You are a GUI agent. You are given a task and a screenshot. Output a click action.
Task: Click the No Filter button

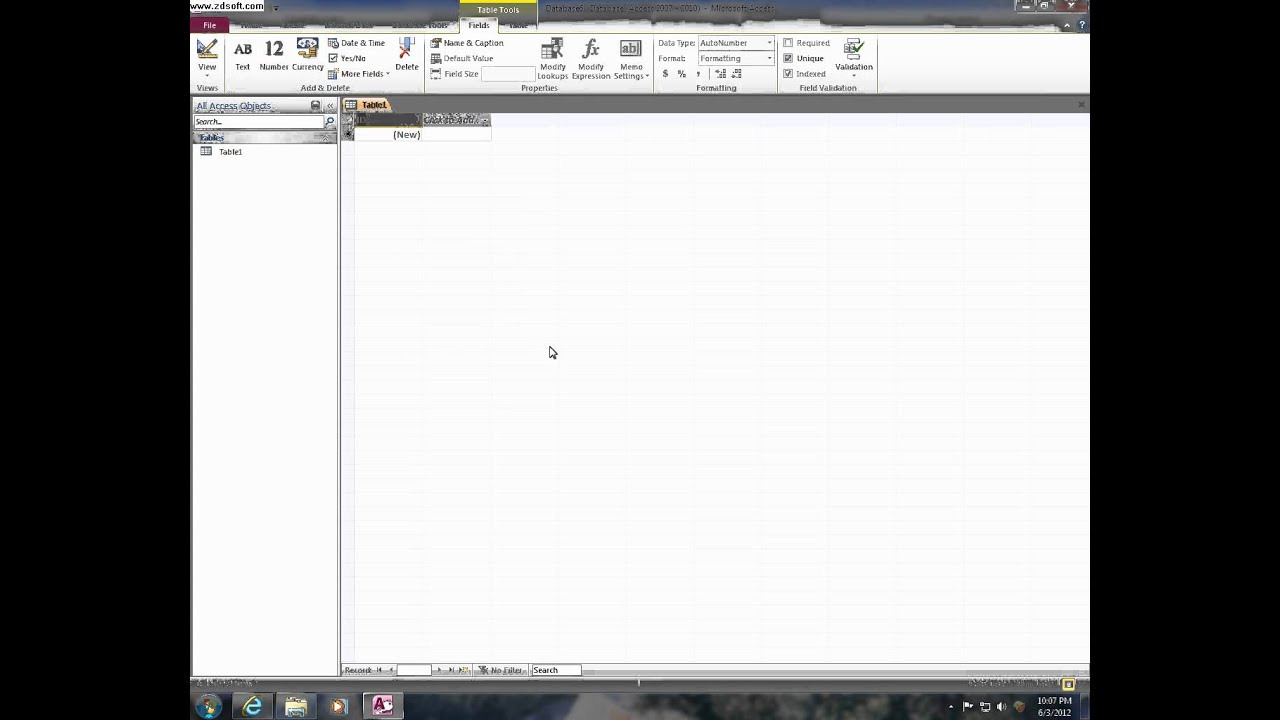[500, 670]
